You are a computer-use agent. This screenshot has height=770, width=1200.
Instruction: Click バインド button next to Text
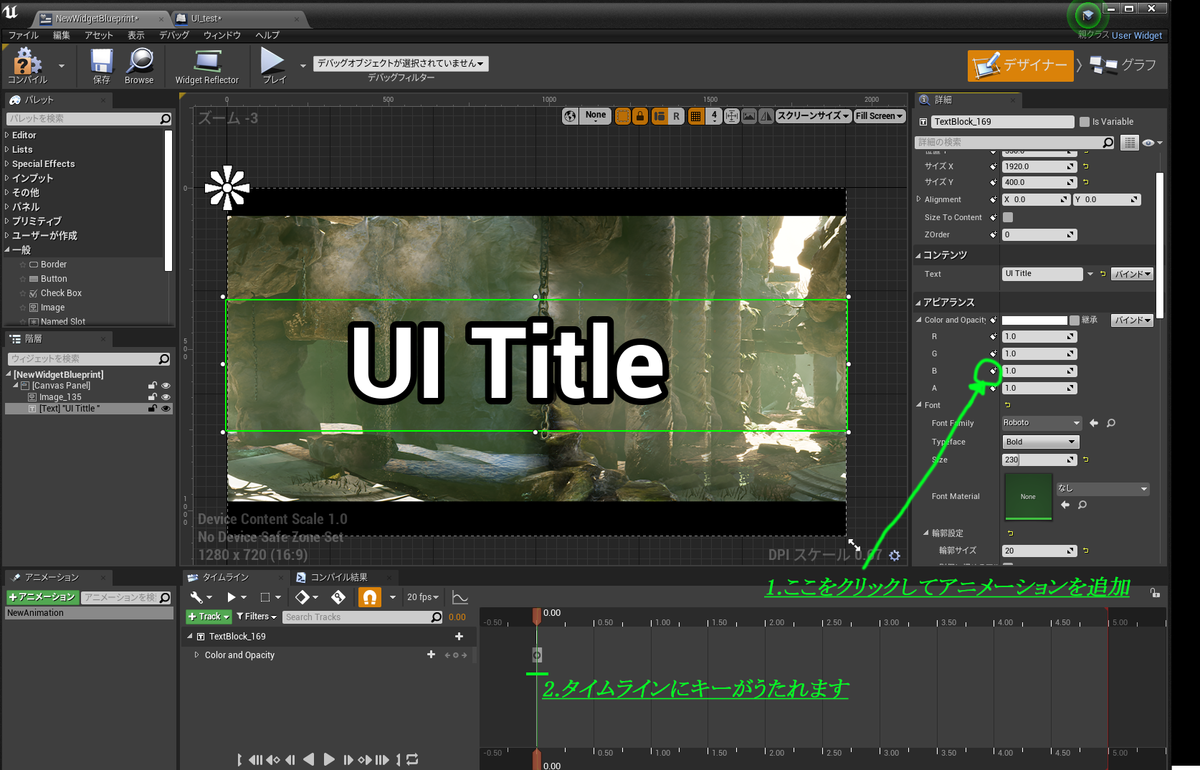pyautogui.click(x=1133, y=274)
